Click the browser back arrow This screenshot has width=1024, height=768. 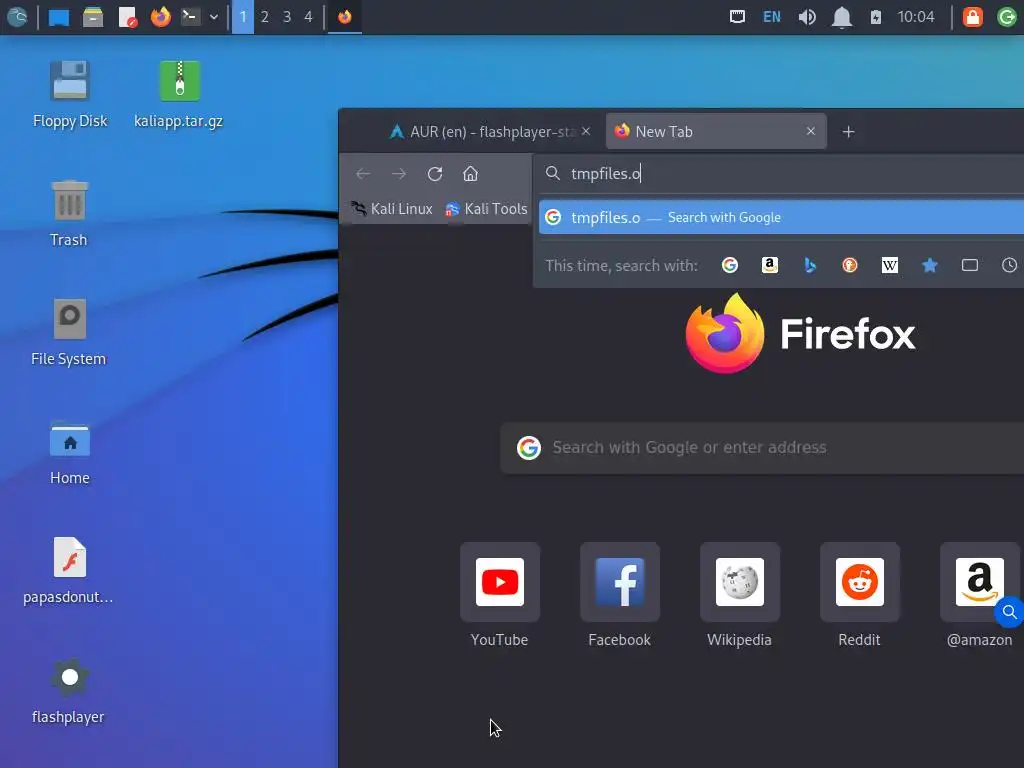363,174
